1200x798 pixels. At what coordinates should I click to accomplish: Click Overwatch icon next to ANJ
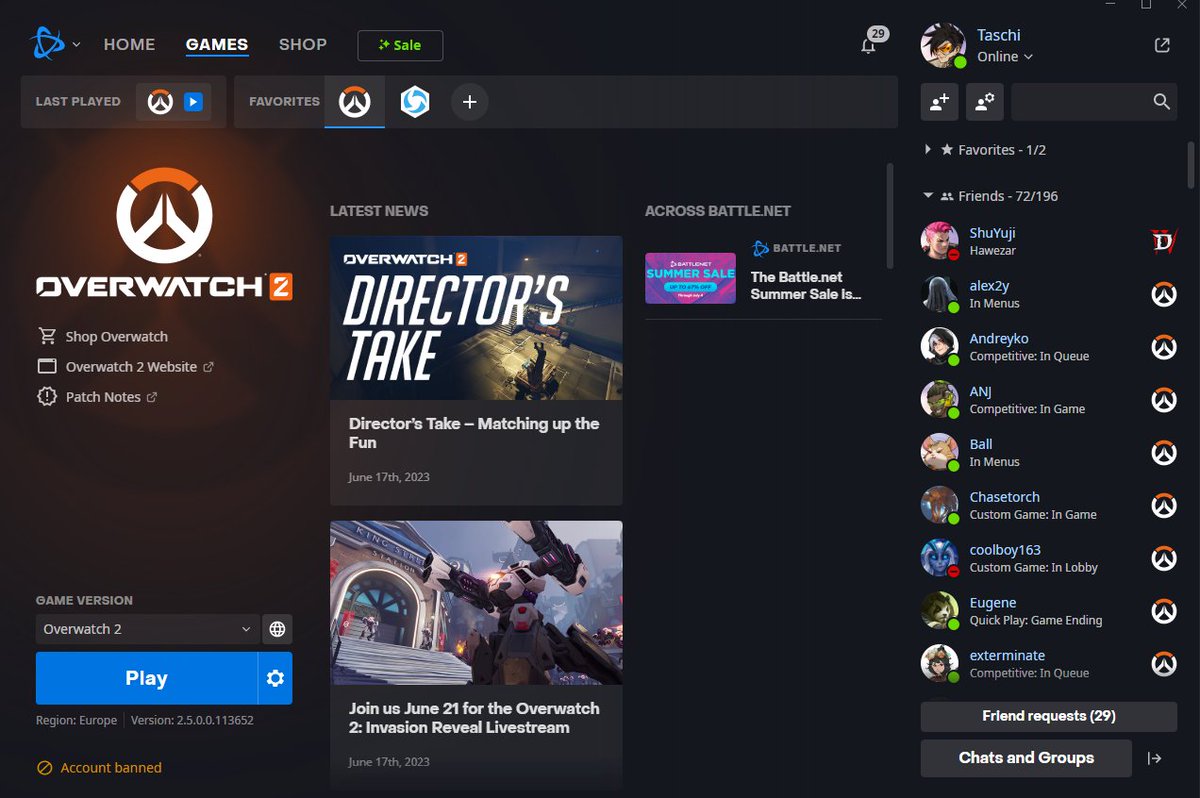tap(1163, 400)
